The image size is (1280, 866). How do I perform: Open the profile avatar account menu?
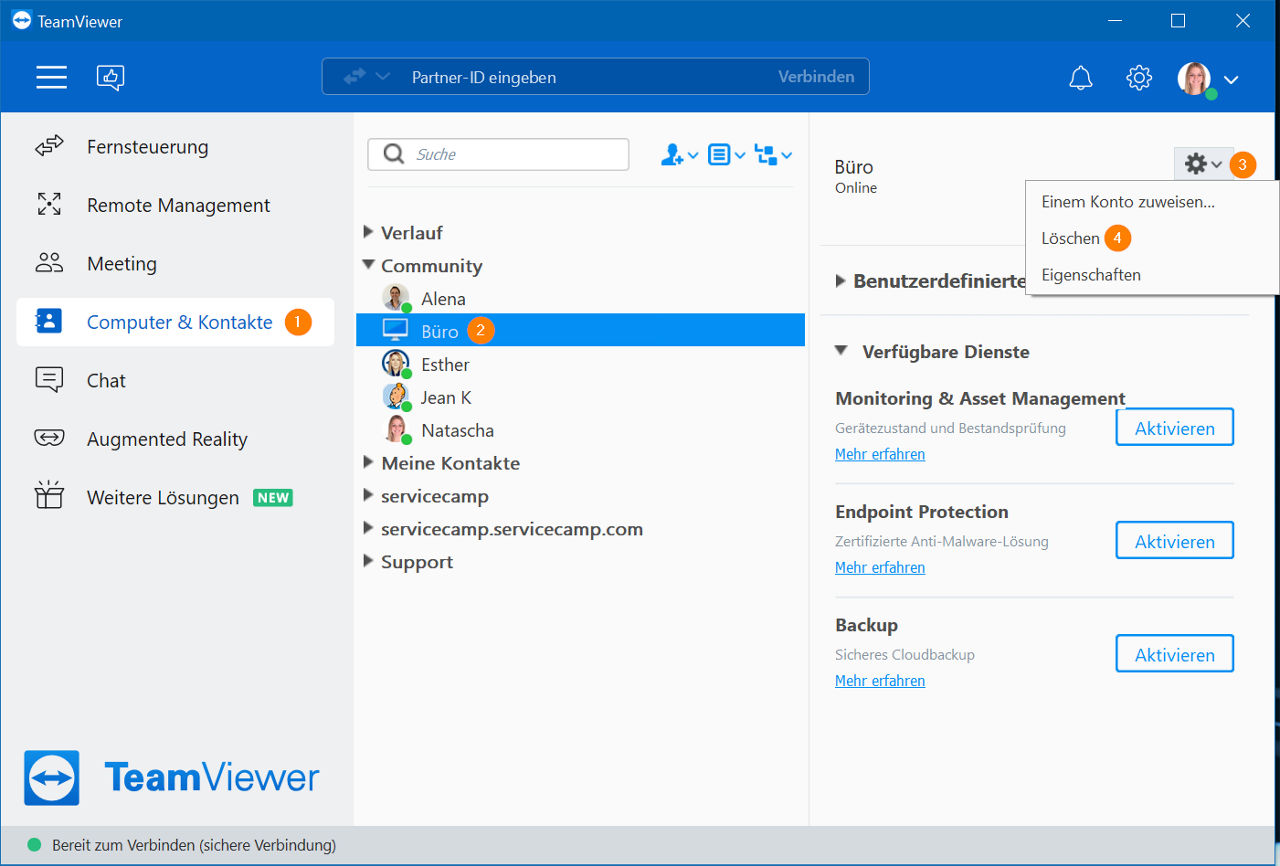pos(1208,79)
